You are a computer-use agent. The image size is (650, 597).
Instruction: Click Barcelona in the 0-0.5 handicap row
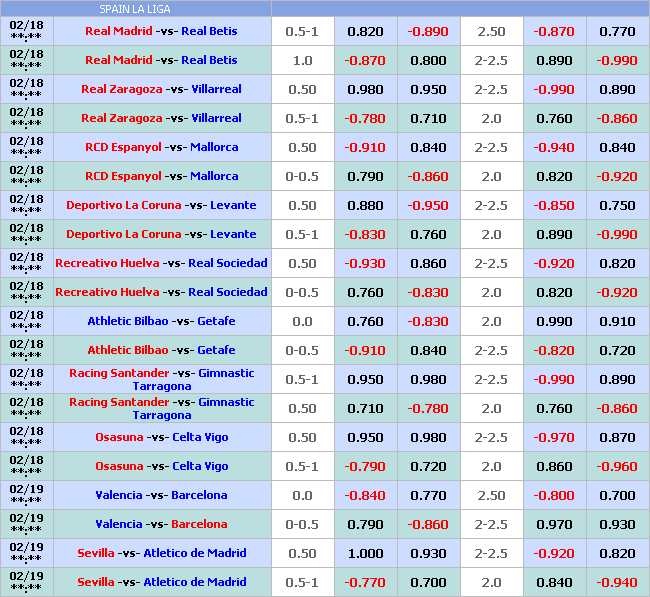[x=199, y=524]
